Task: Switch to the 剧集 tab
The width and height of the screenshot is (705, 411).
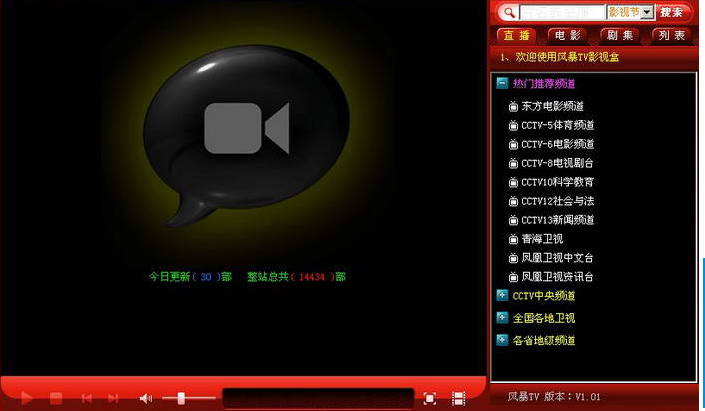Action: (620, 36)
